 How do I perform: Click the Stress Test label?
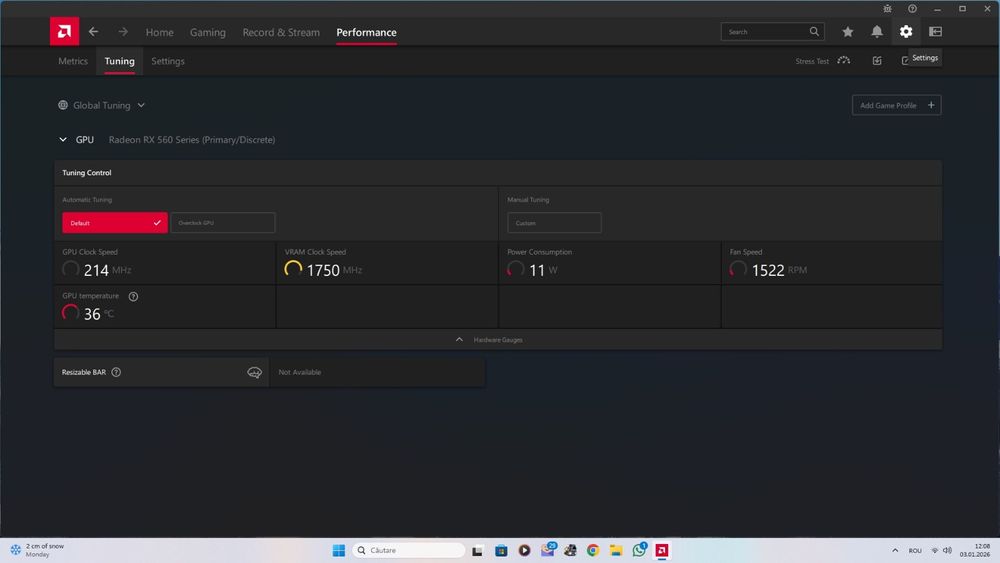pyautogui.click(x=812, y=61)
